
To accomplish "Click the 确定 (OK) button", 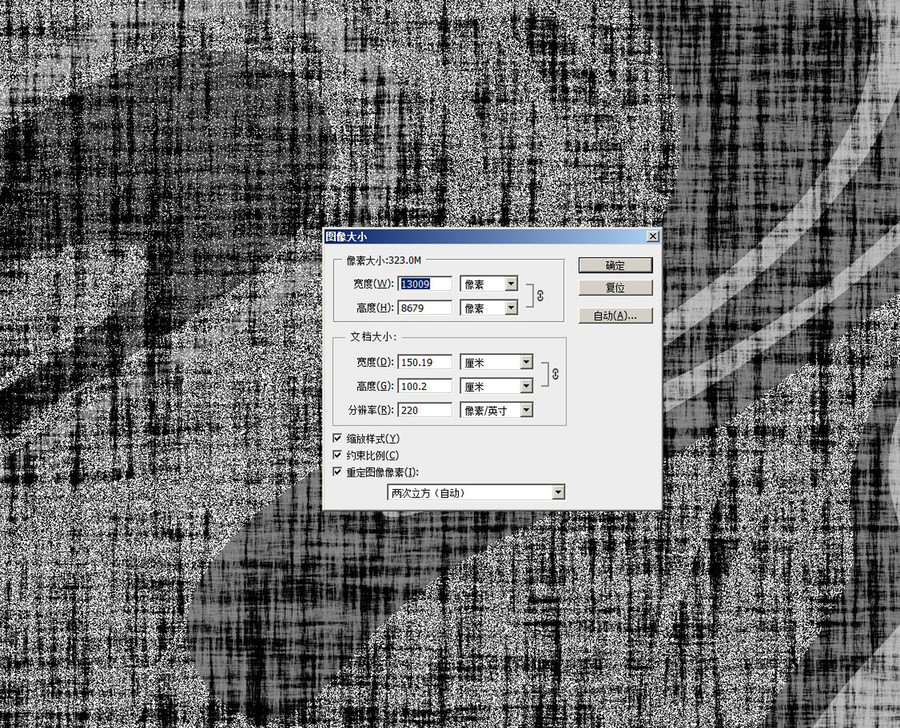I will click(x=615, y=265).
